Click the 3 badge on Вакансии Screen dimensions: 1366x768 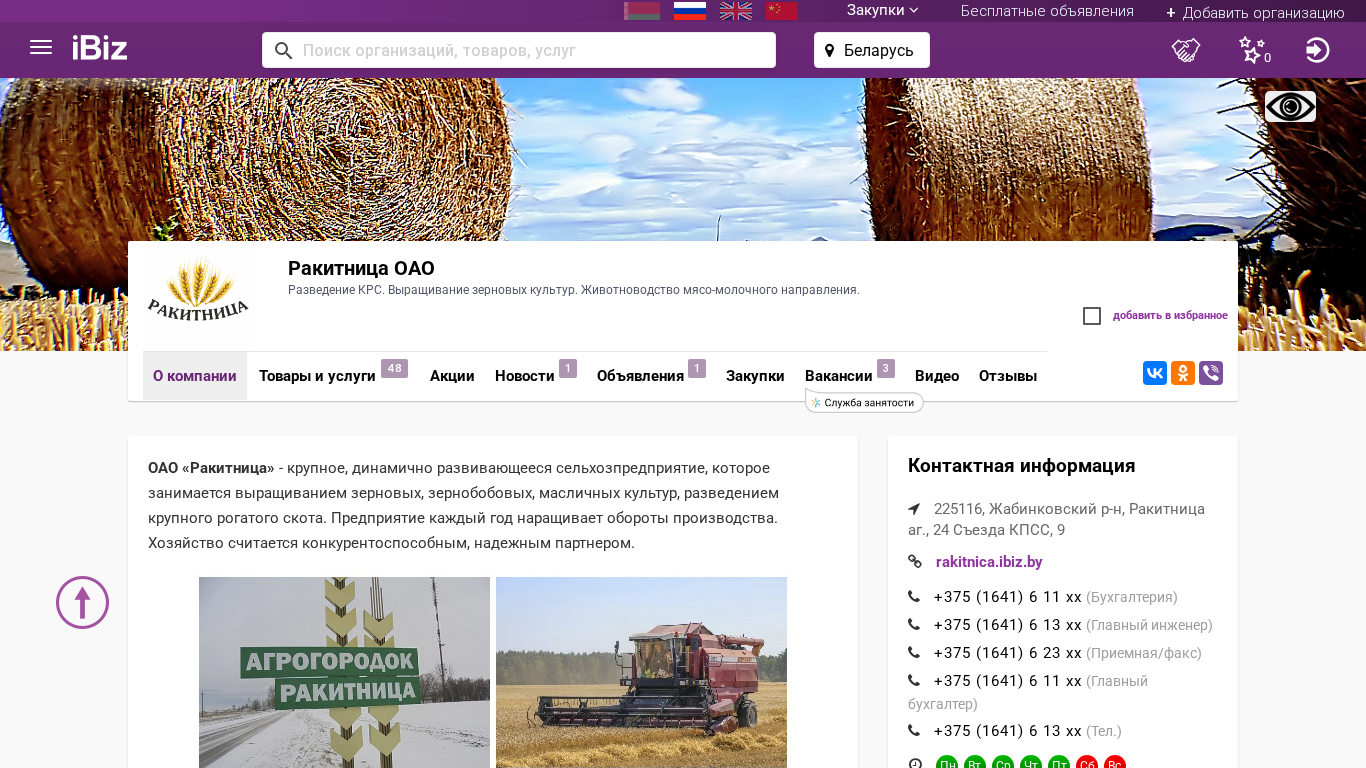(x=886, y=368)
